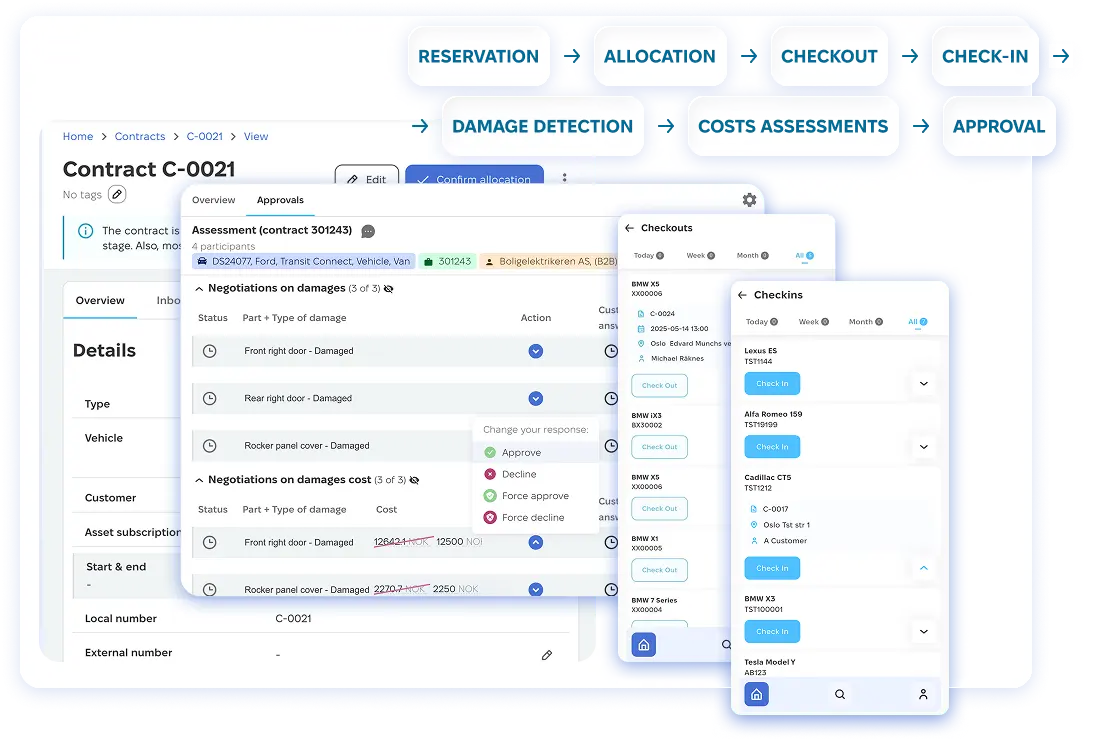Click the Contracts breadcrumb link
This screenshot has width=1093, height=739.
pyautogui.click(x=140, y=137)
